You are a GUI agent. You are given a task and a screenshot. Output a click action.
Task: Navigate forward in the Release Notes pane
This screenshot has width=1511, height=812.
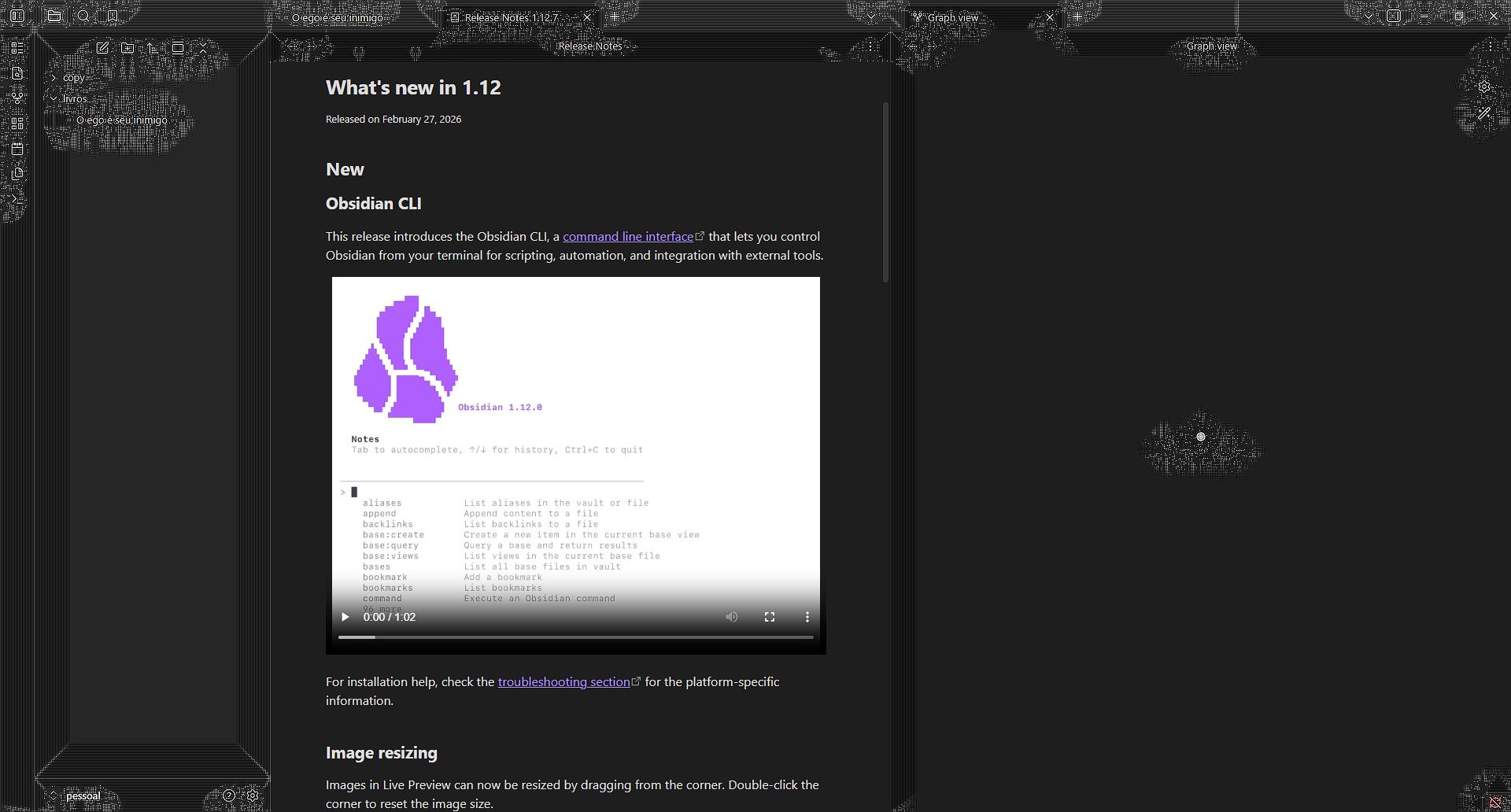312,46
